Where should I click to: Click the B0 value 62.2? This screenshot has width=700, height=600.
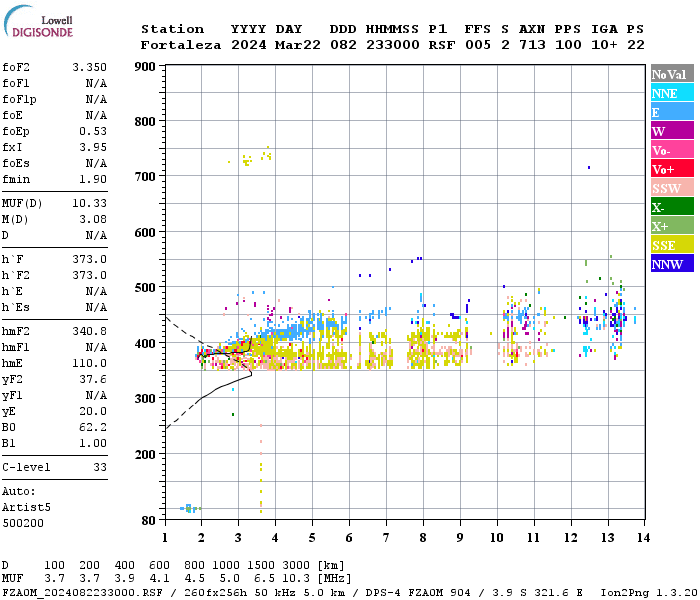93,428
